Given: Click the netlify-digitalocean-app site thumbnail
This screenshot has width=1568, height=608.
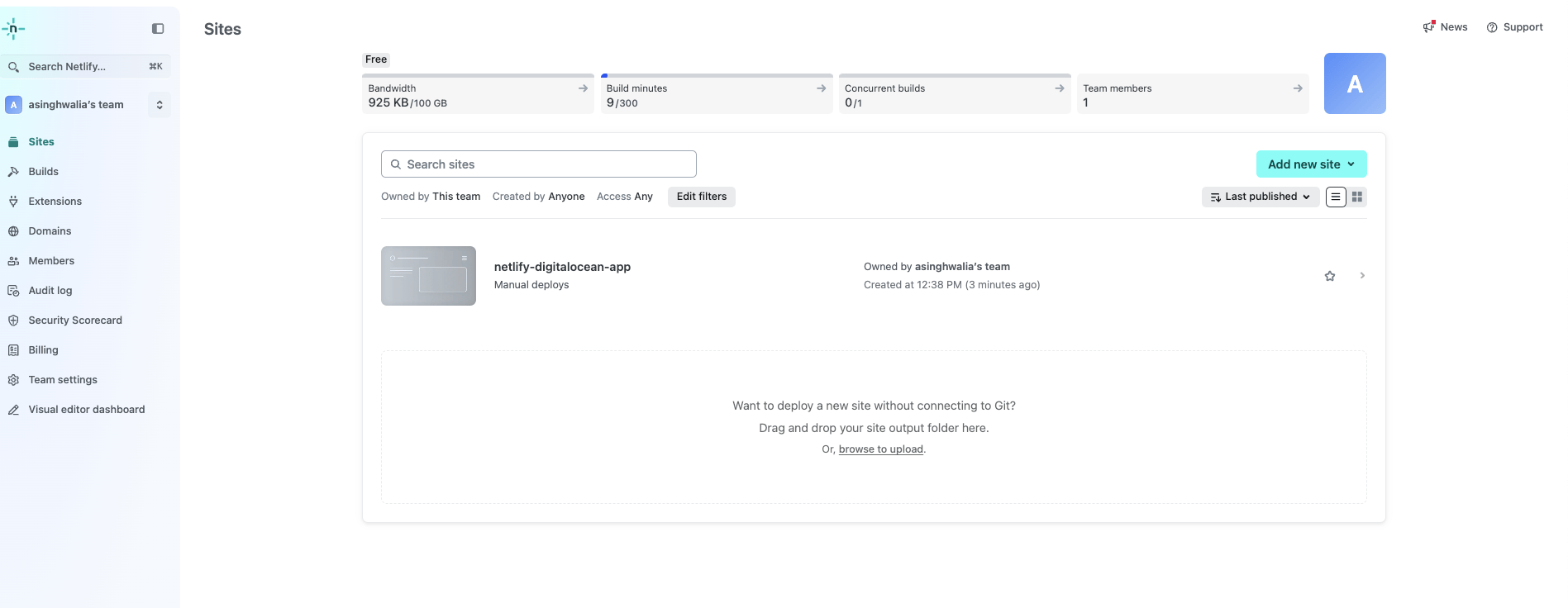Looking at the screenshot, I should tap(428, 276).
